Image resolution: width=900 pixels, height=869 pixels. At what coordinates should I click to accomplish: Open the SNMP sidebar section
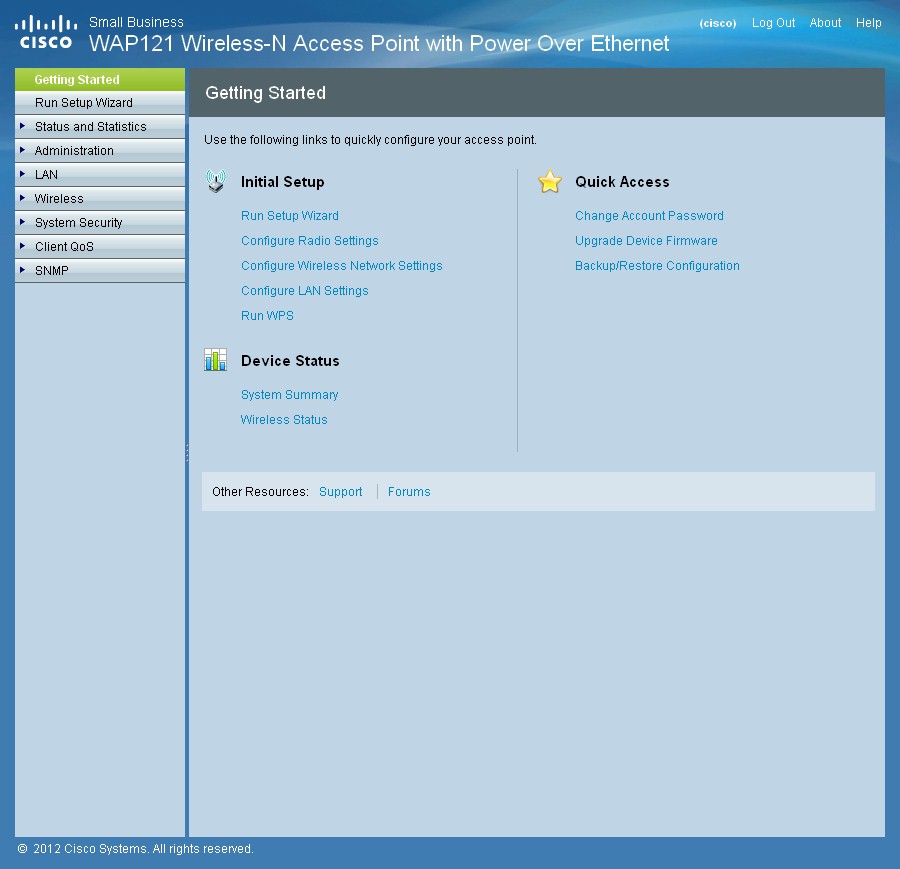100,270
